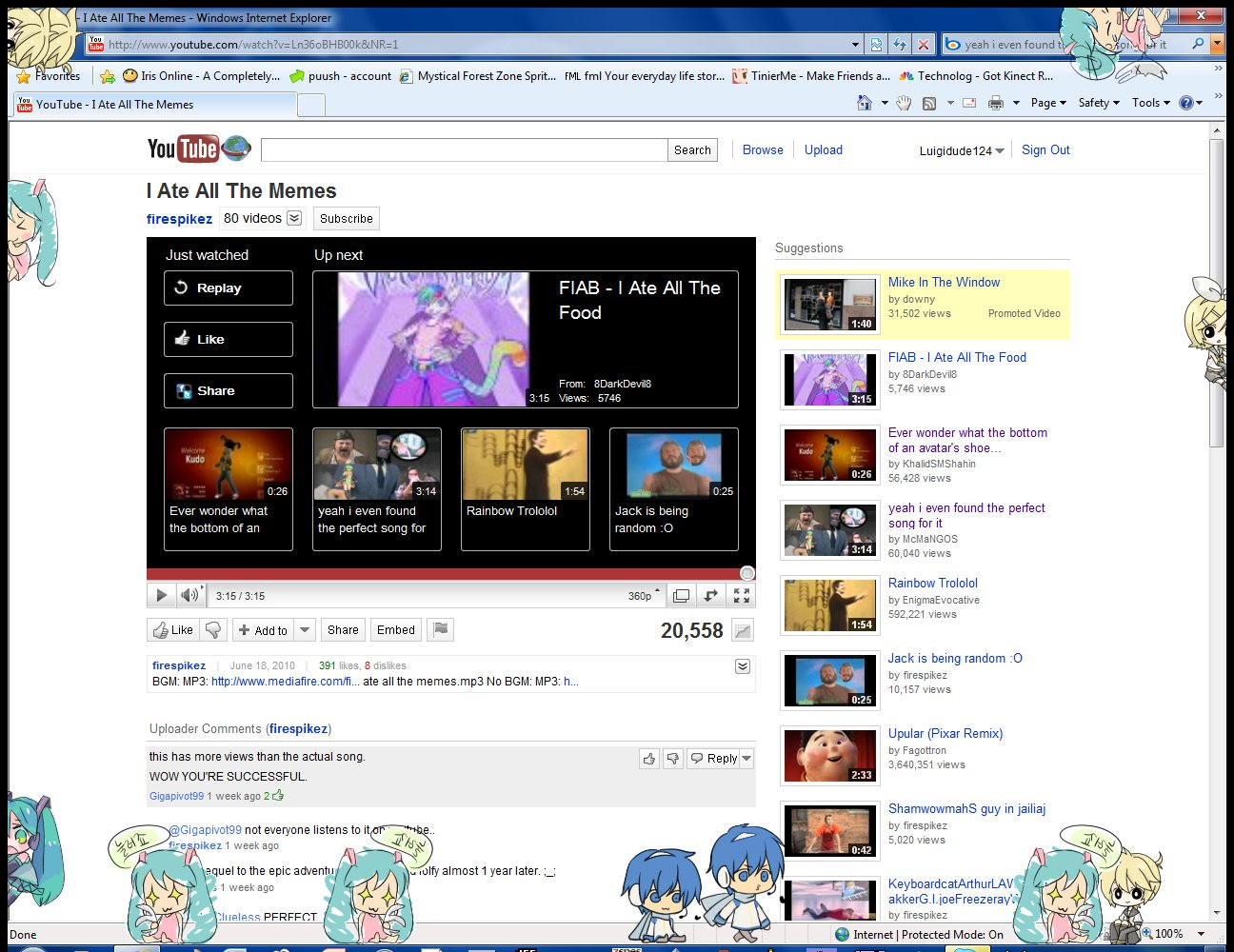This screenshot has height=952, width=1234.
Task: Click the Home icon in the command bar
Action: click(x=865, y=103)
